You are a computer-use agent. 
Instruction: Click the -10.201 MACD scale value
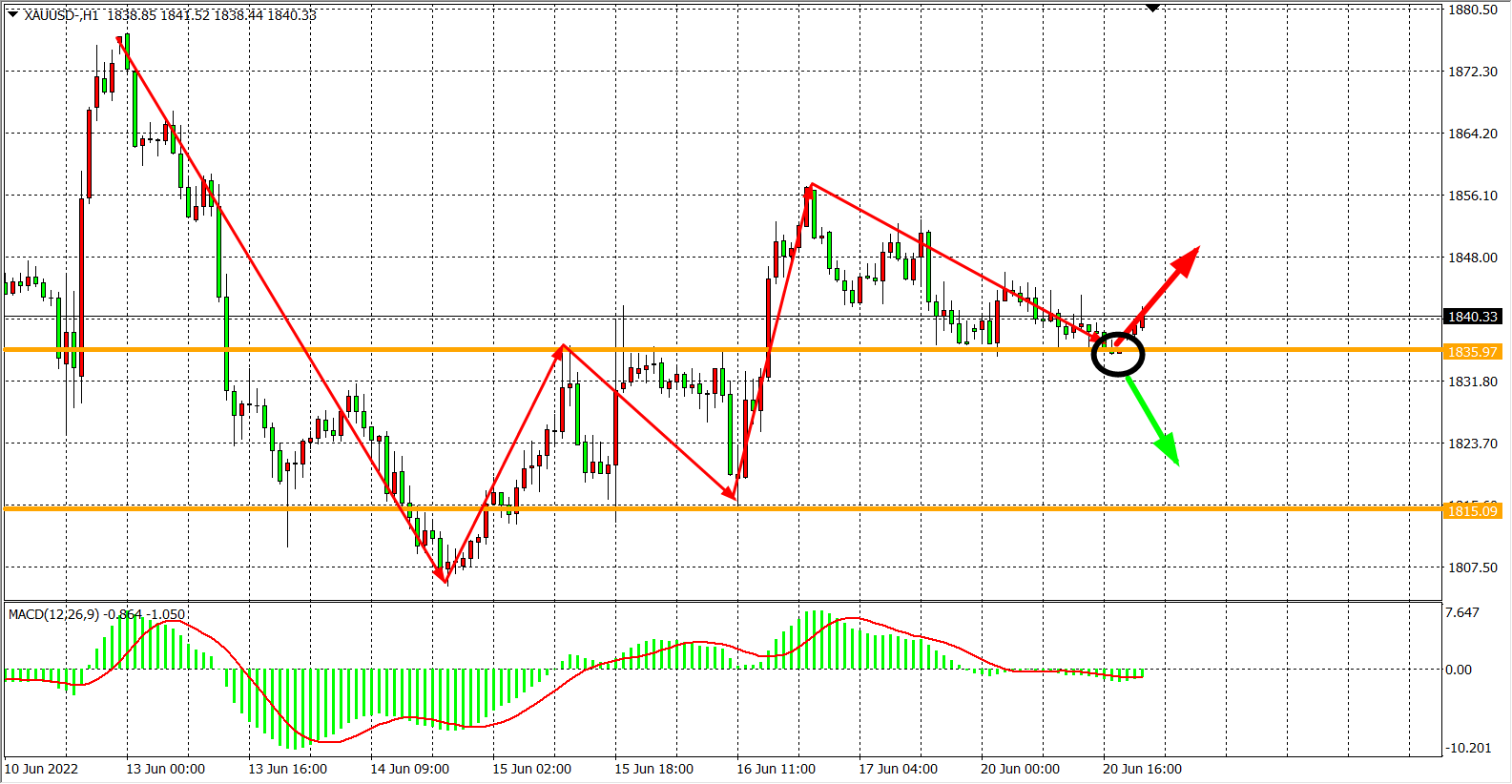pyautogui.click(x=1468, y=748)
